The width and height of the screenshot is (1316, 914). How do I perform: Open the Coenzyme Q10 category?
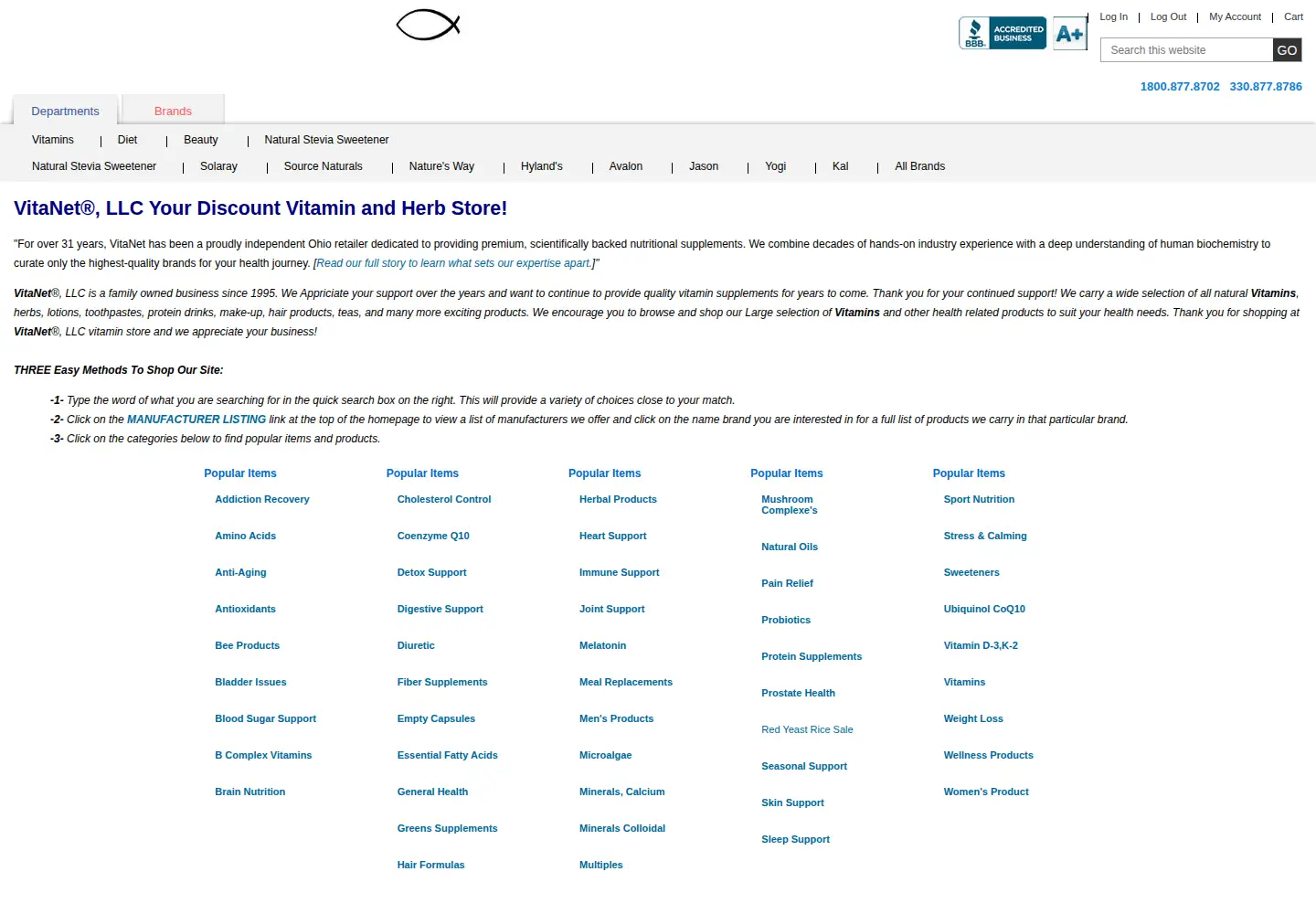pyautogui.click(x=433, y=537)
